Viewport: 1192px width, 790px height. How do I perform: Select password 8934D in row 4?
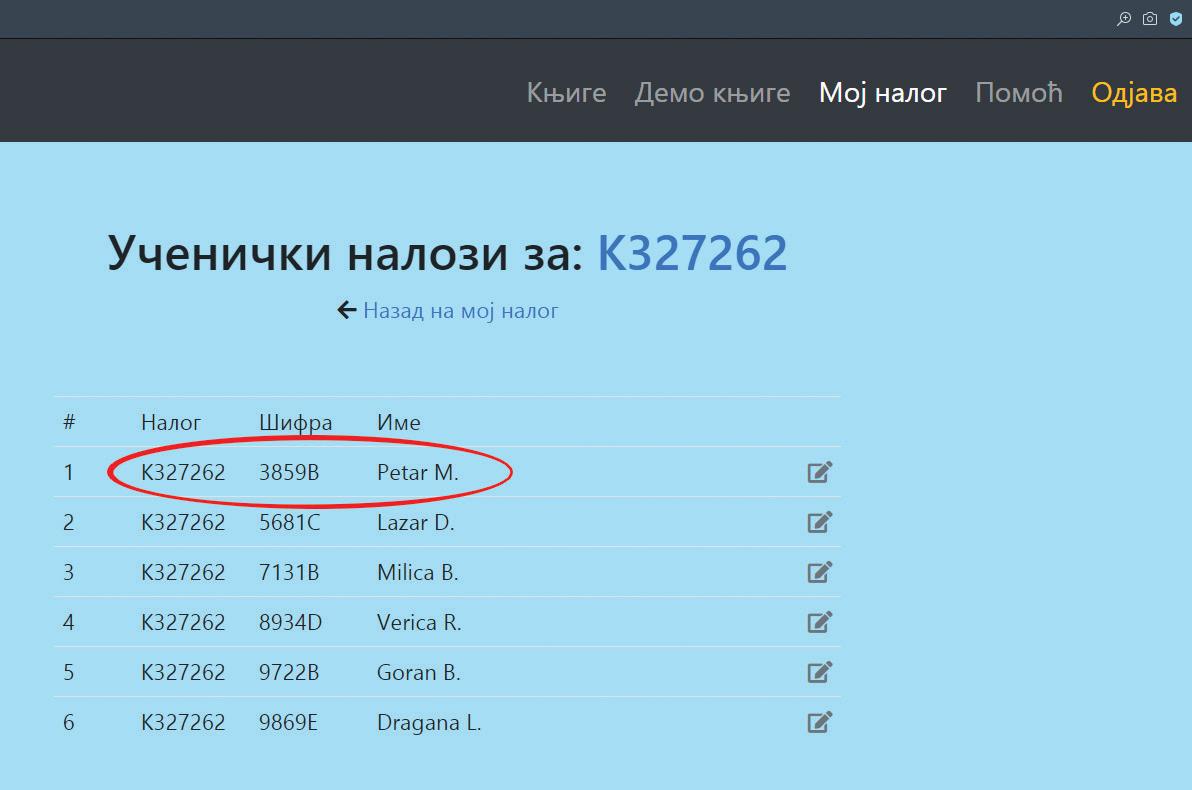pyautogui.click(x=290, y=623)
